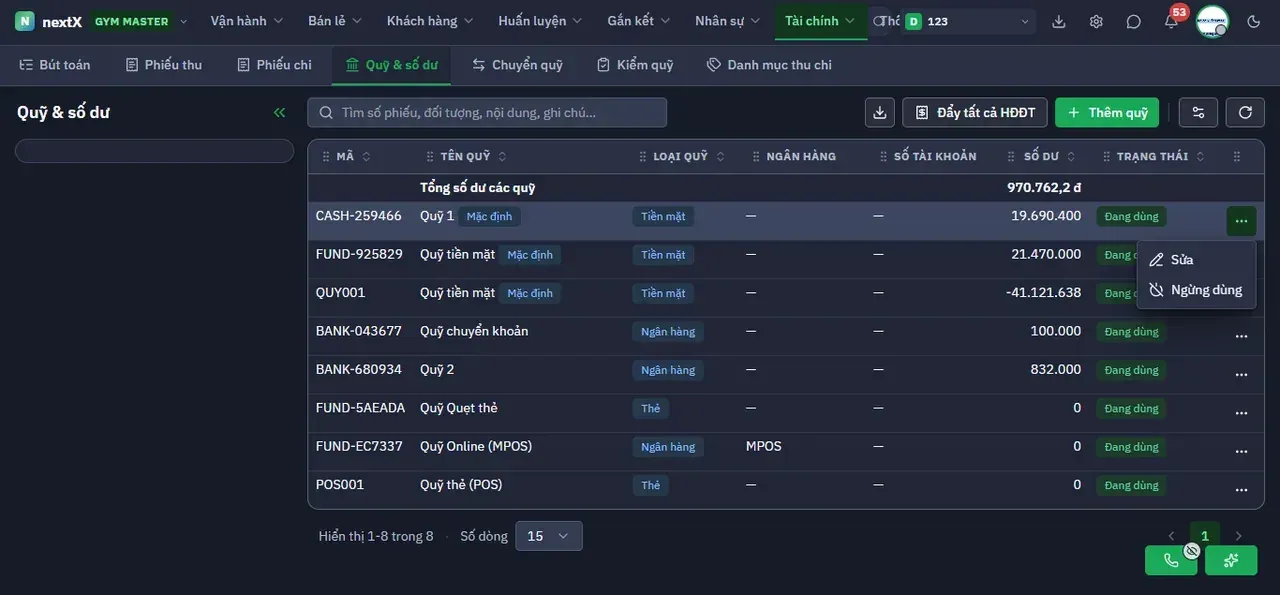
Task: Focus the fund search input field
Action: coord(487,112)
